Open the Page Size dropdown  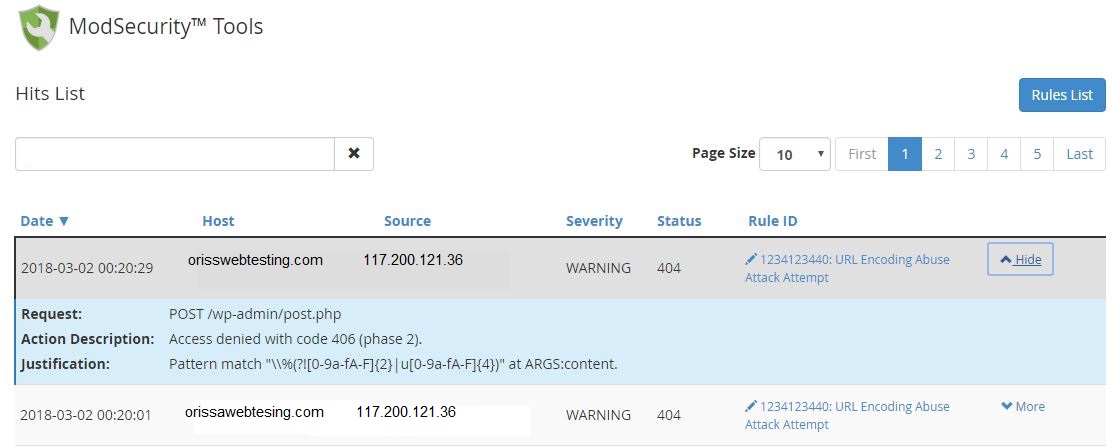pyautogui.click(x=794, y=154)
